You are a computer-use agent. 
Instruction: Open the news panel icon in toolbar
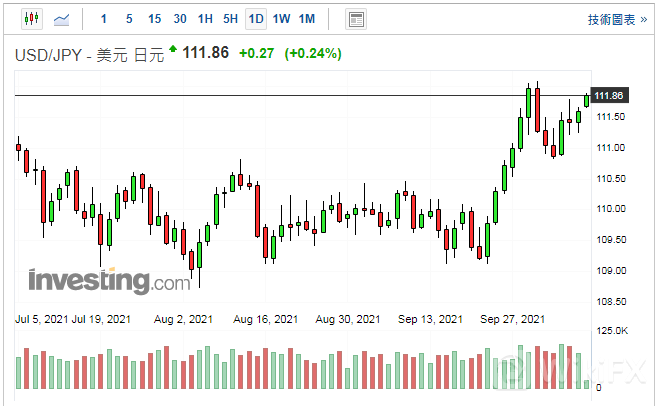click(x=355, y=19)
